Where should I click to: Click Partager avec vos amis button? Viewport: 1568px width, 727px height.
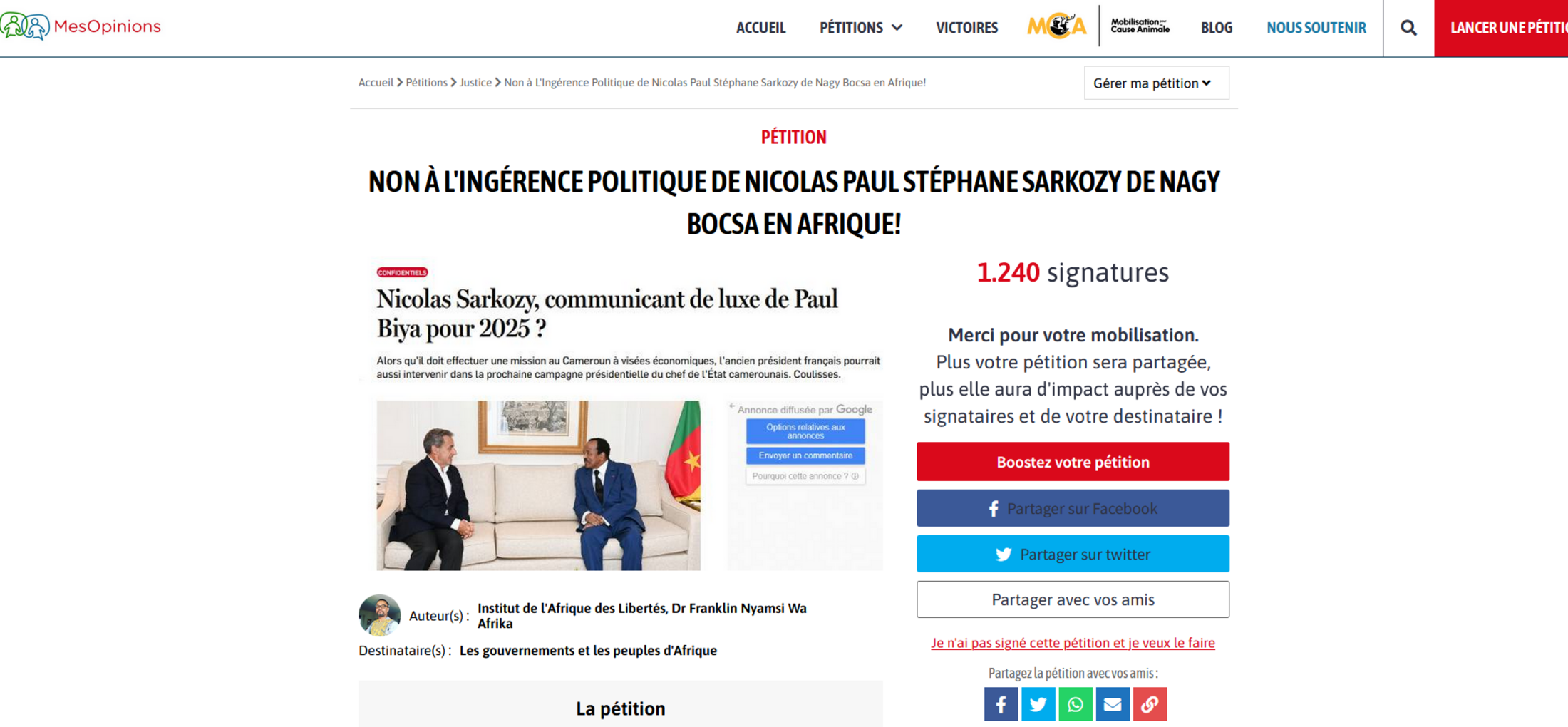(1073, 599)
